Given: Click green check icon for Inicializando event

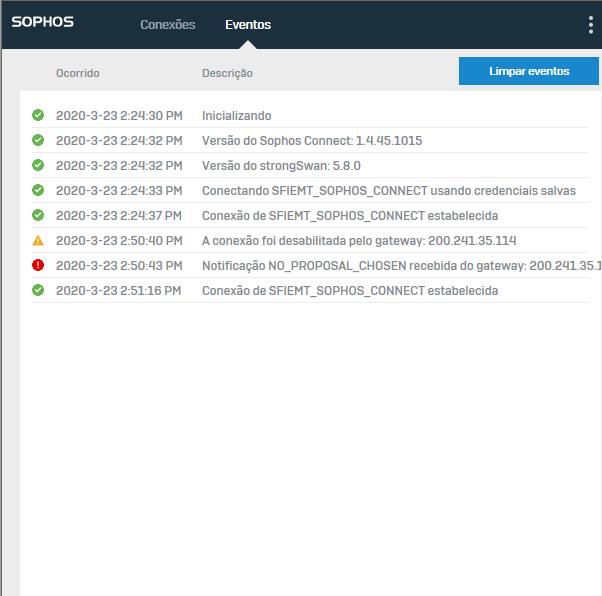Looking at the screenshot, I should click(x=38, y=115).
